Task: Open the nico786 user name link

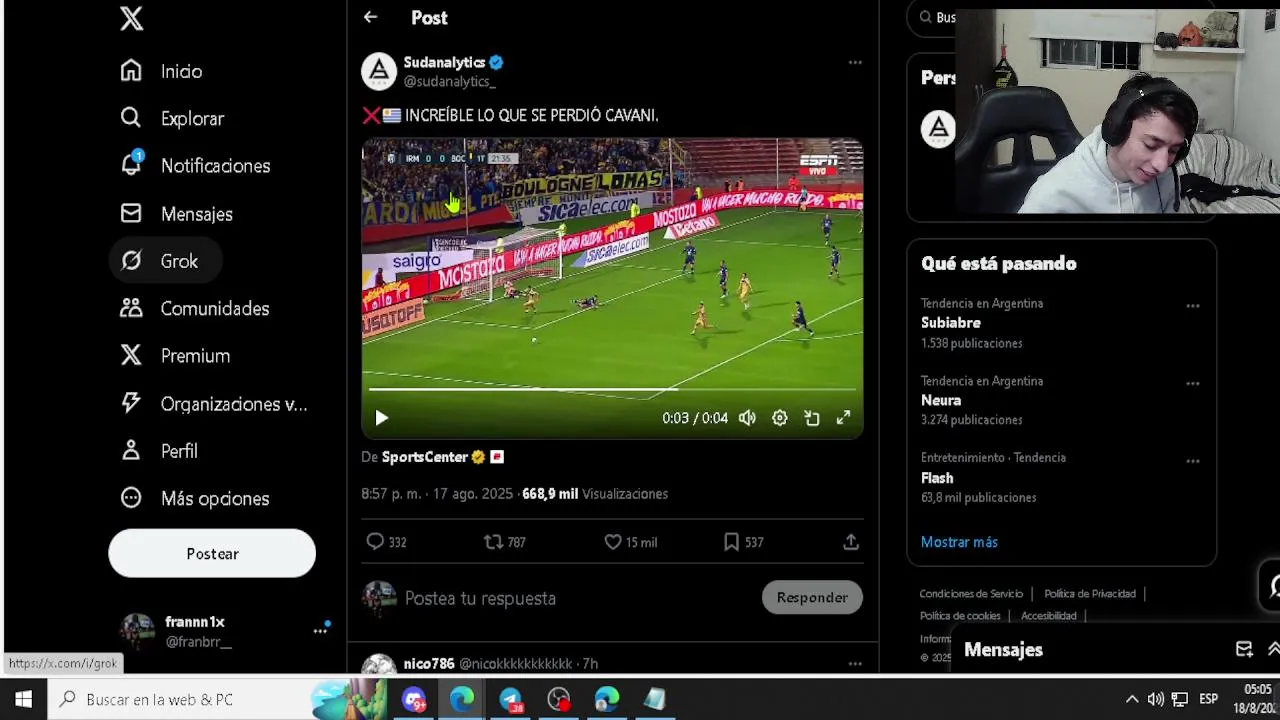Action: click(429, 663)
